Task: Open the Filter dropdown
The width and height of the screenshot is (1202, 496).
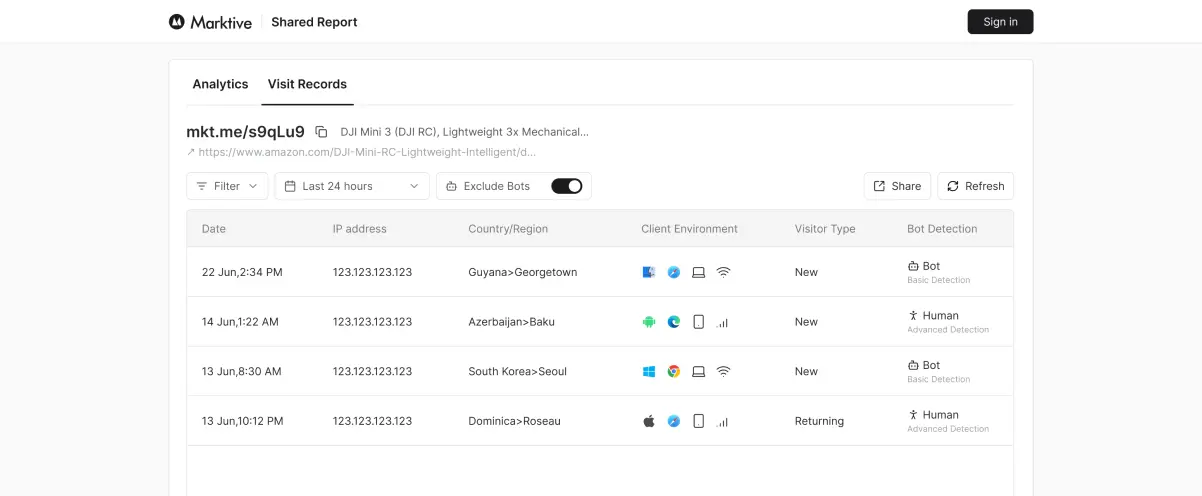Action: point(227,186)
